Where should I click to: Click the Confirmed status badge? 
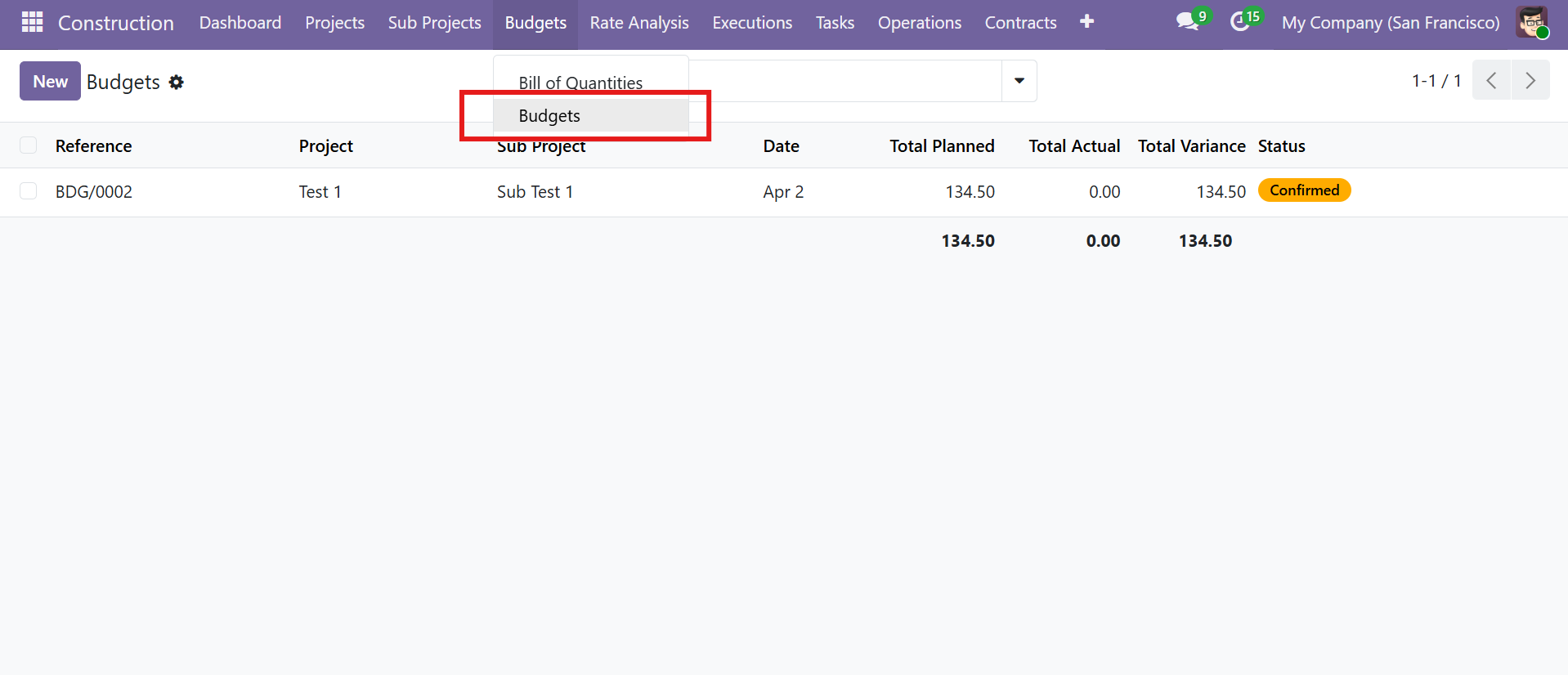1304,190
